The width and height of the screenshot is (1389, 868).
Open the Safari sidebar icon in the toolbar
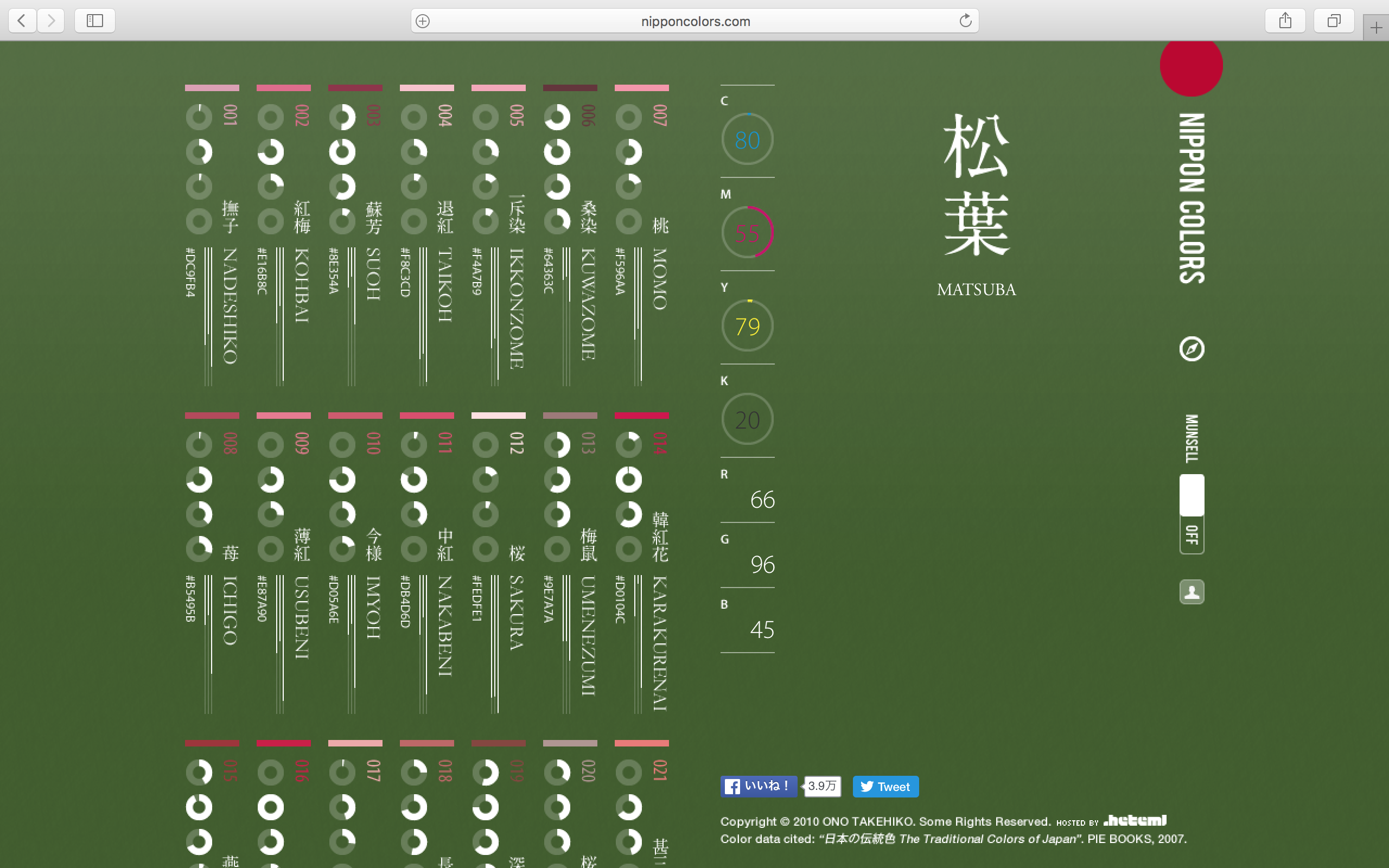pos(94,21)
